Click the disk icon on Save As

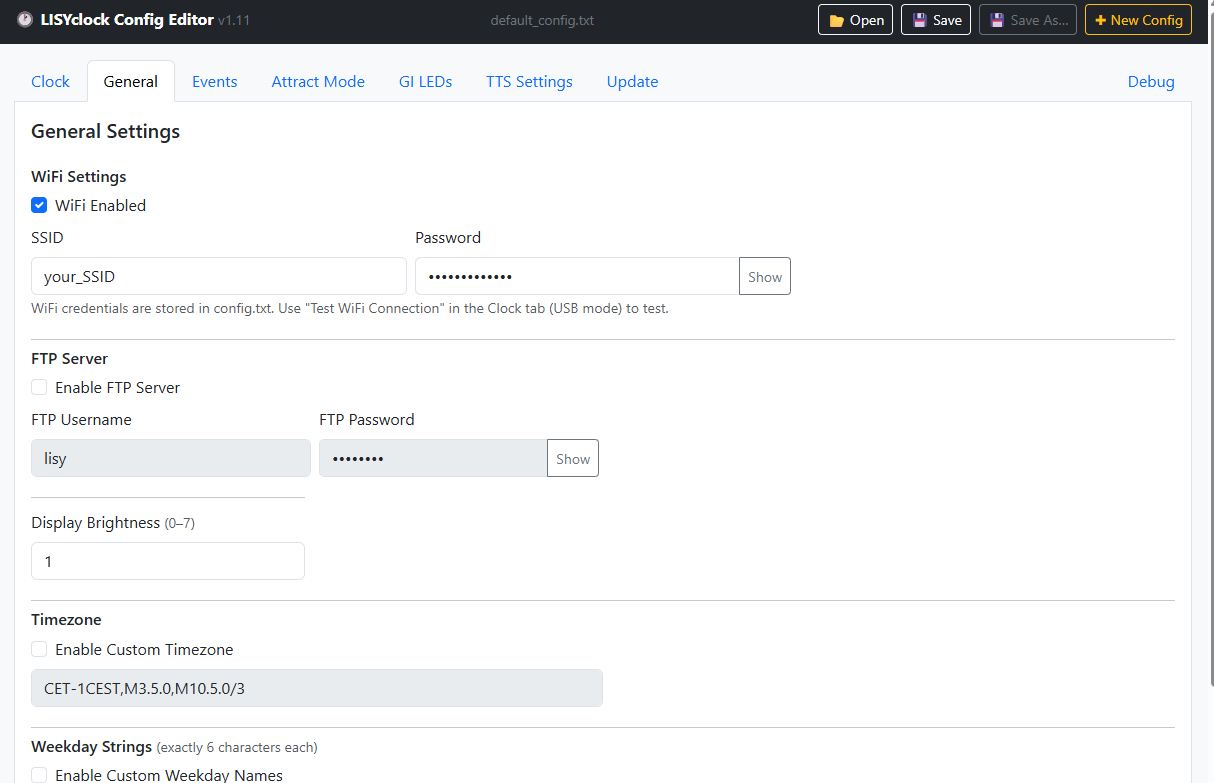pyautogui.click(x=997, y=21)
